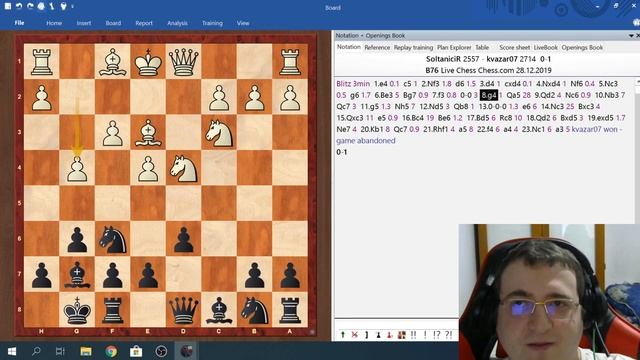The width and height of the screenshot is (640, 360).
Task: Click the save icon in quick access toolbar
Action: click(8, 6)
